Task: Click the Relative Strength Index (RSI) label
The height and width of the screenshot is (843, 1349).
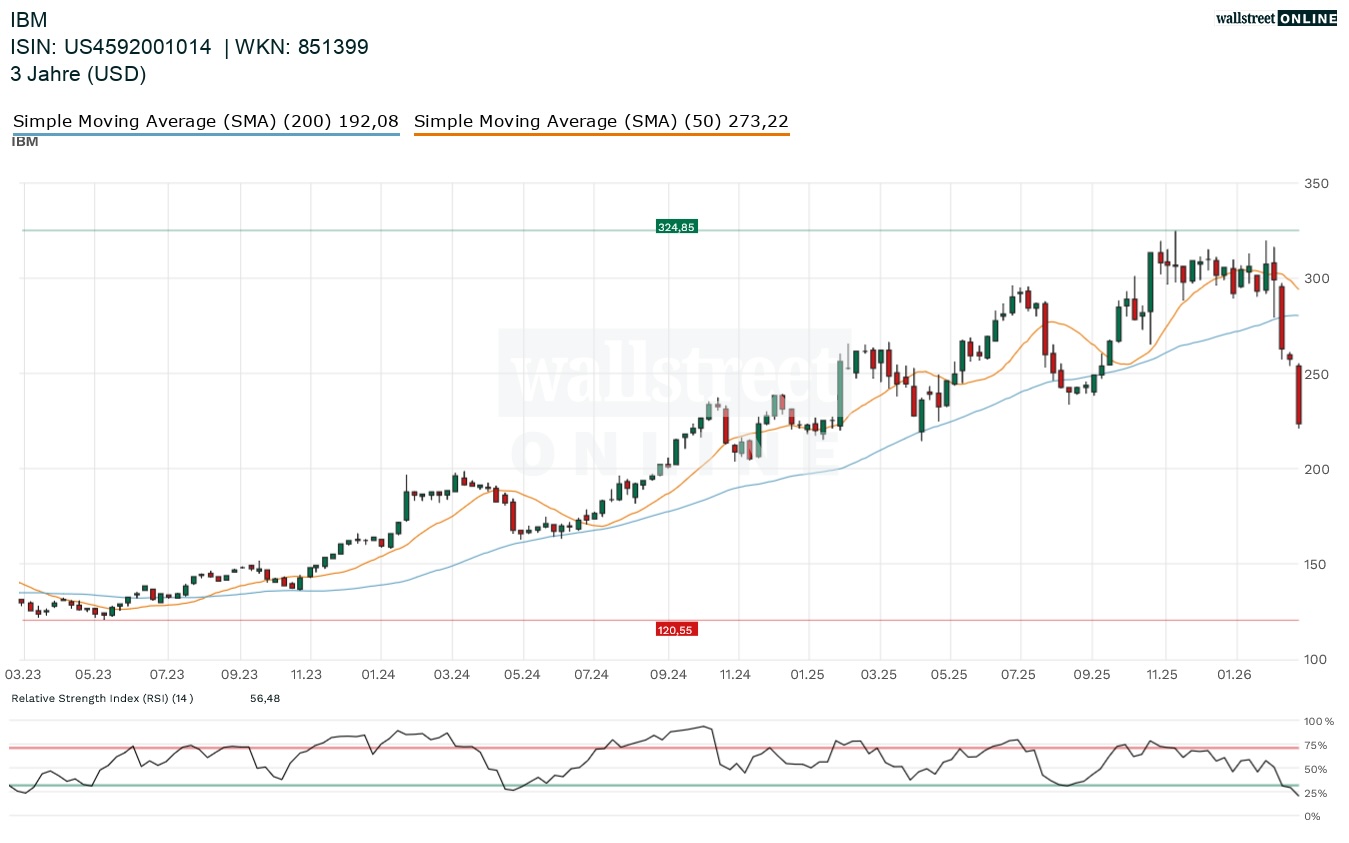Action: pyautogui.click(x=102, y=698)
